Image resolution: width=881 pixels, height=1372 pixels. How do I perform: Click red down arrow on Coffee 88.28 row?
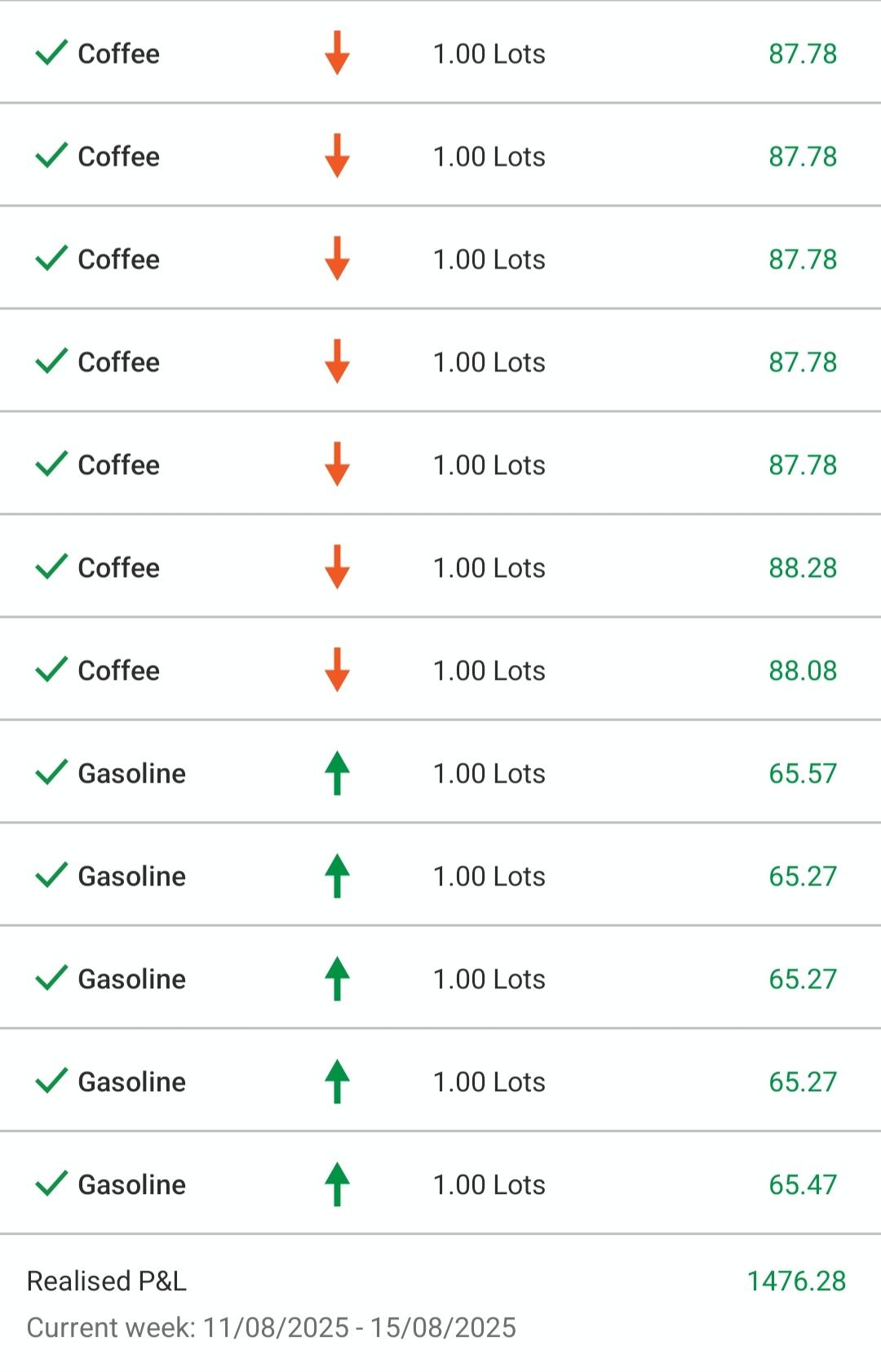(x=337, y=566)
